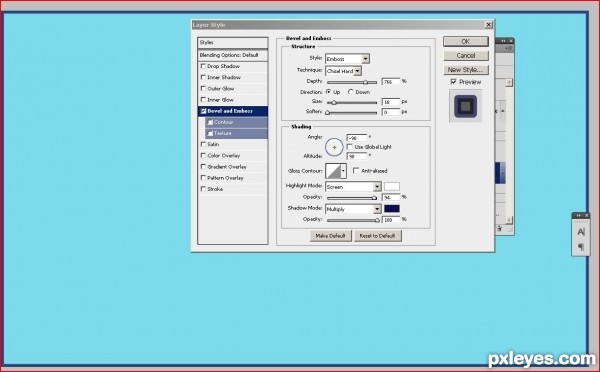Open the Gloss Contour picker arrow
This screenshot has height=372, width=600.
point(343,171)
